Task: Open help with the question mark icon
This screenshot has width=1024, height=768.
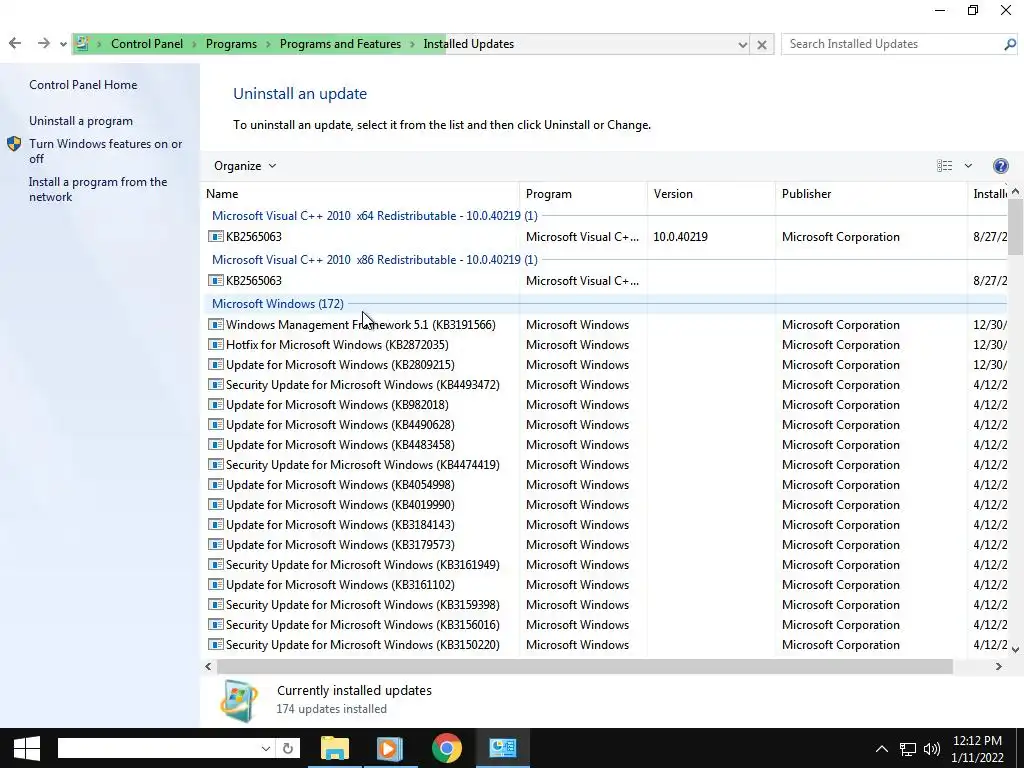Action: point(1000,166)
